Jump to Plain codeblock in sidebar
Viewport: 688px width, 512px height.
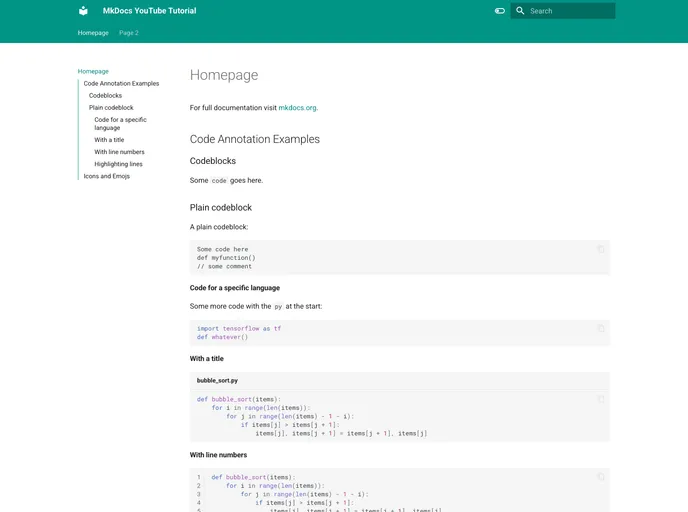(x=111, y=107)
